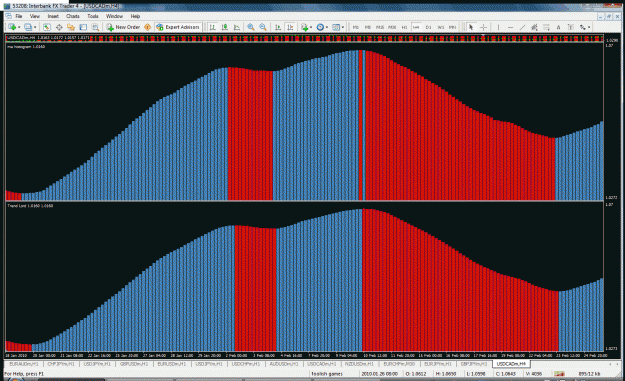The image size is (625, 381).
Task: Activate the Crosshair tool
Action: coord(483,27)
